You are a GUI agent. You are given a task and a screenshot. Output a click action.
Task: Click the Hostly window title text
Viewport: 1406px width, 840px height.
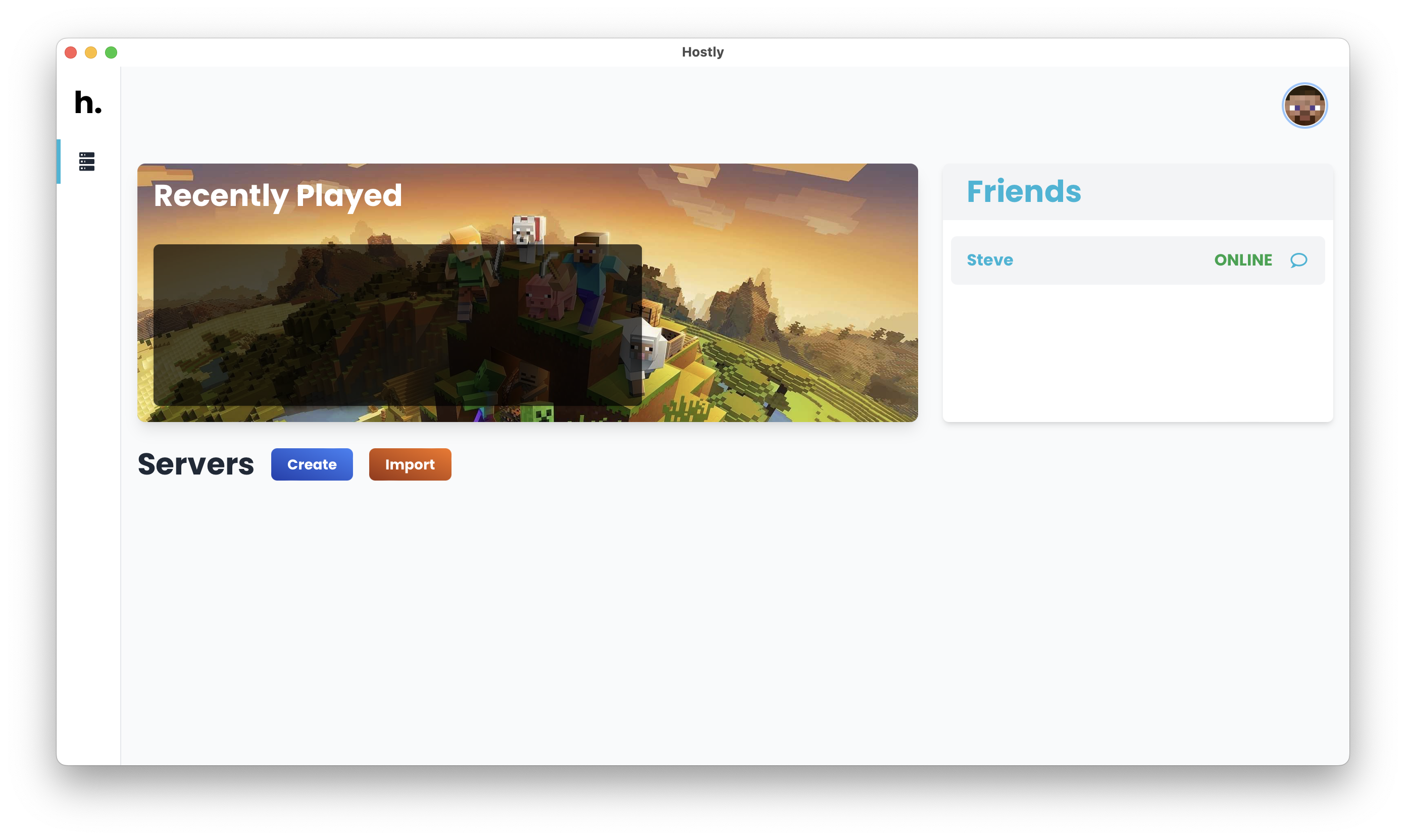pyautogui.click(x=702, y=52)
